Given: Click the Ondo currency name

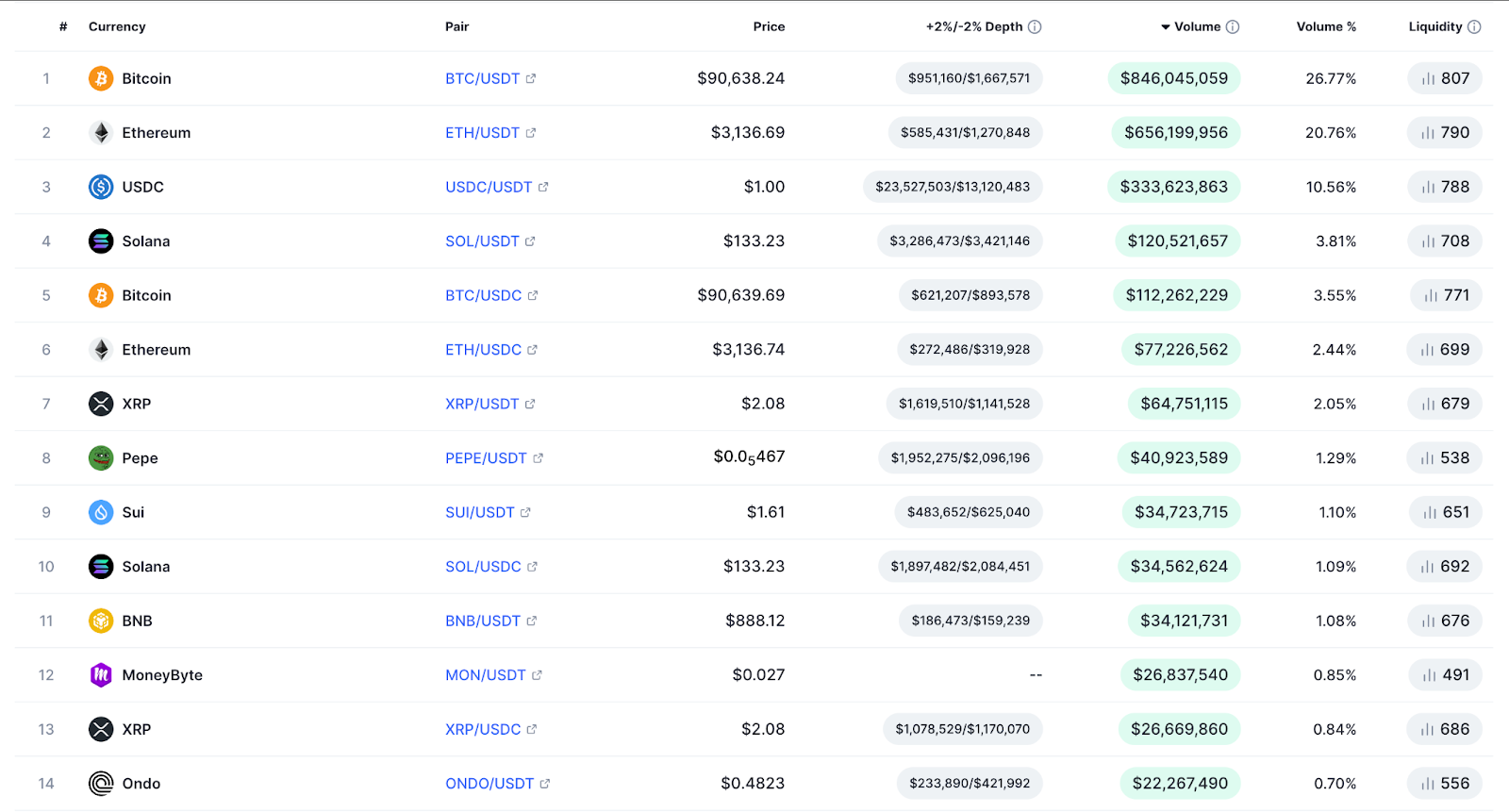Looking at the screenshot, I should pos(141,784).
